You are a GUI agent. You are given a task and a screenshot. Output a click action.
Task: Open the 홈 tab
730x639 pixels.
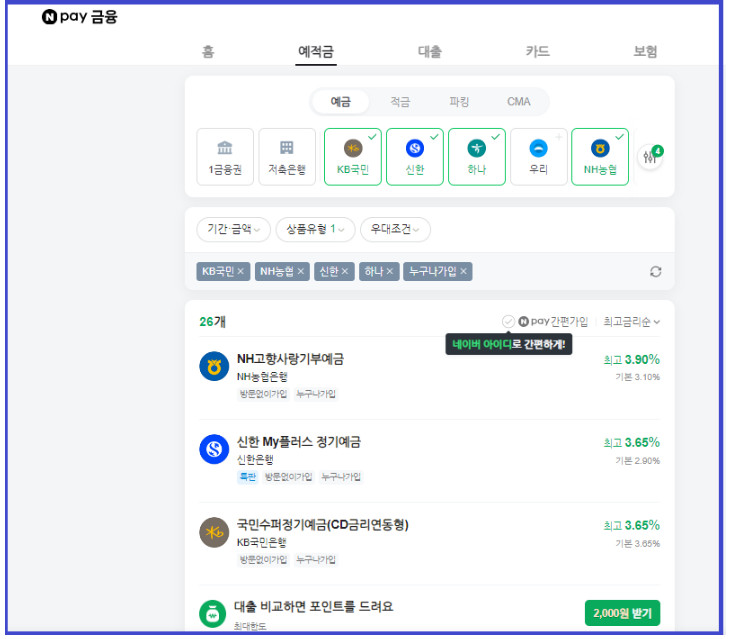coord(208,51)
